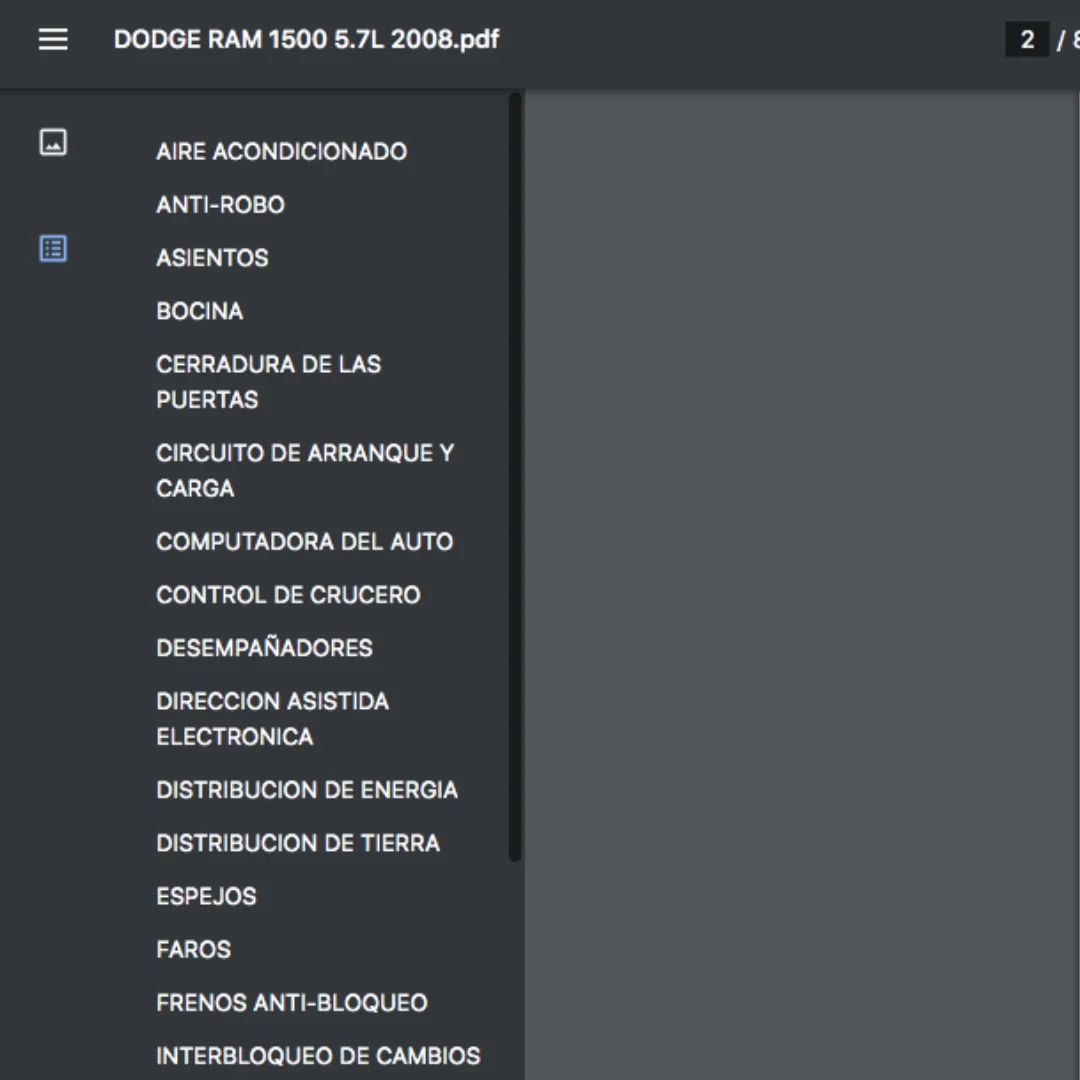Select DESEMPAÑADORES in the outline
The width and height of the screenshot is (1080, 1080).
click(x=264, y=648)
